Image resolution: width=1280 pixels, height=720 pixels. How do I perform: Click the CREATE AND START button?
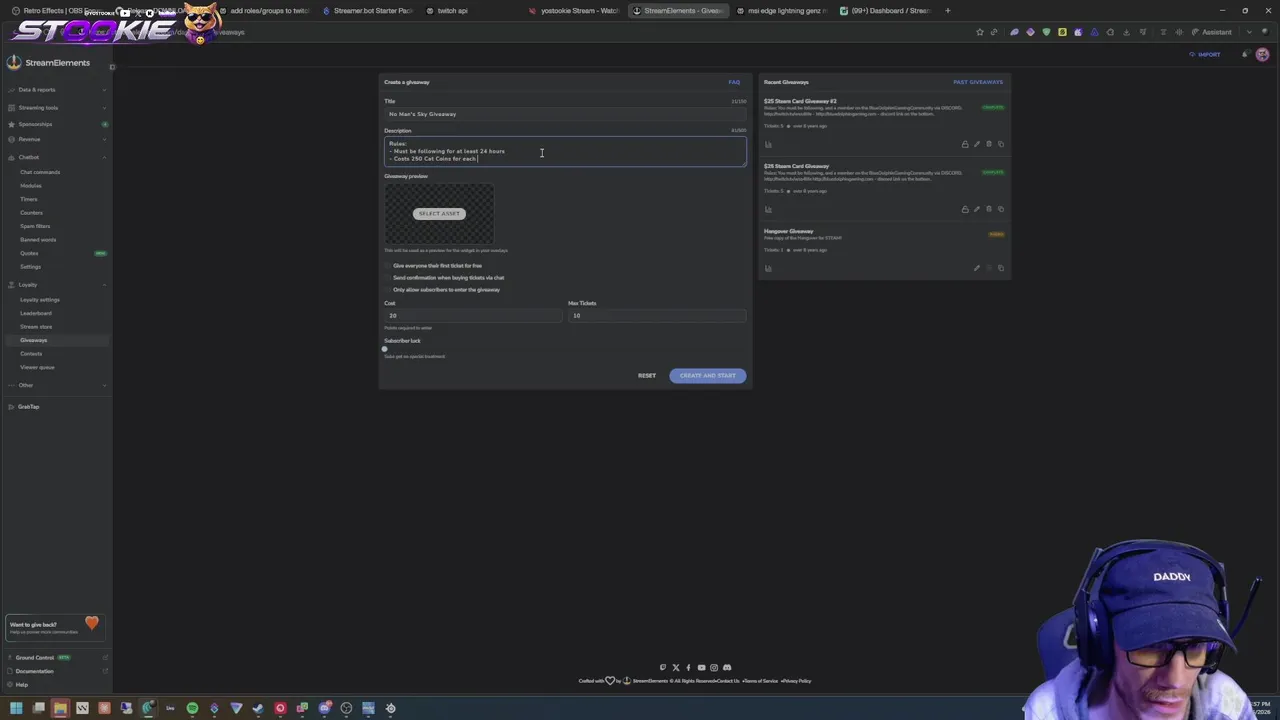click(x=708, y=376)
